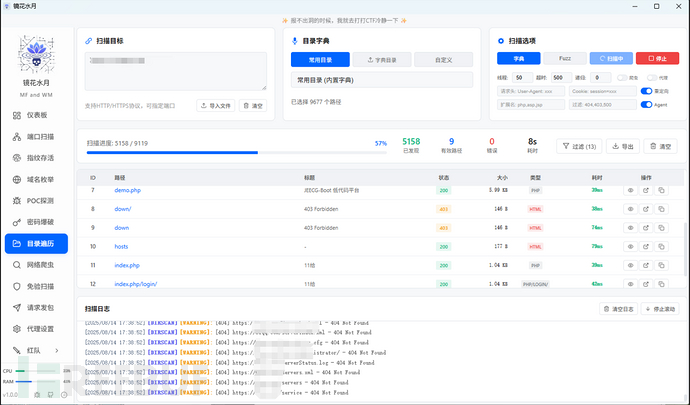690x405 pixels.
Task: Clear the scan target with 清空
Action: pyautogui.click(x=253, y=106)
